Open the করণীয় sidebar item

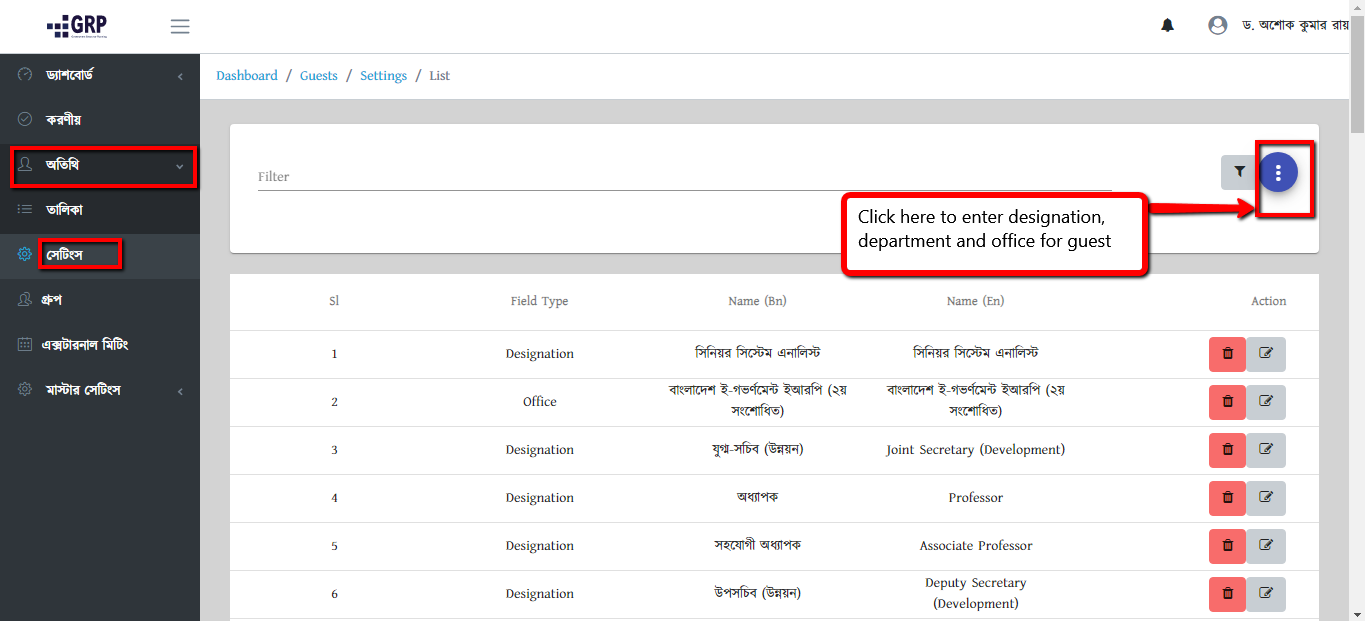coord(100,119)
